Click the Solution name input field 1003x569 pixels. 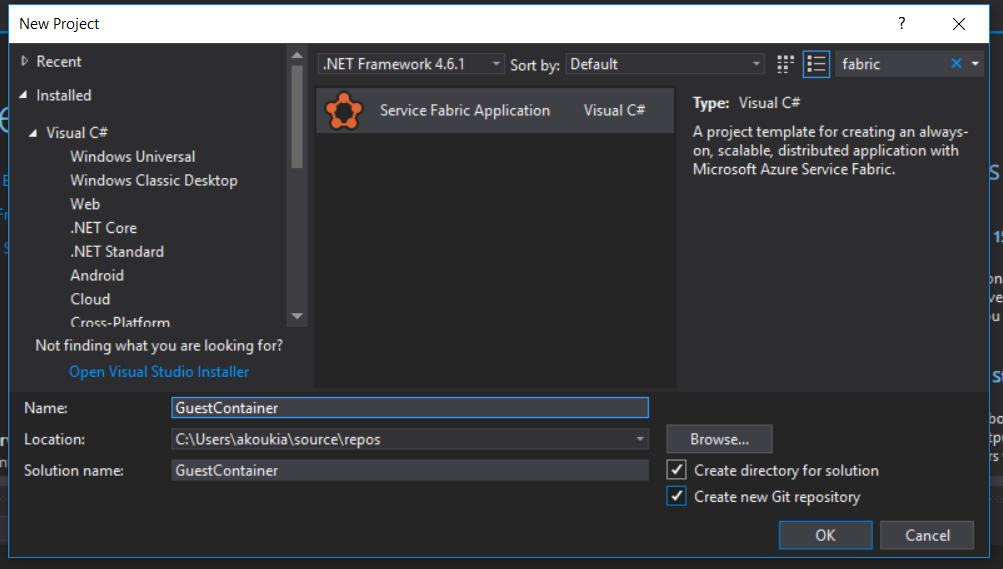click(410, 471)
